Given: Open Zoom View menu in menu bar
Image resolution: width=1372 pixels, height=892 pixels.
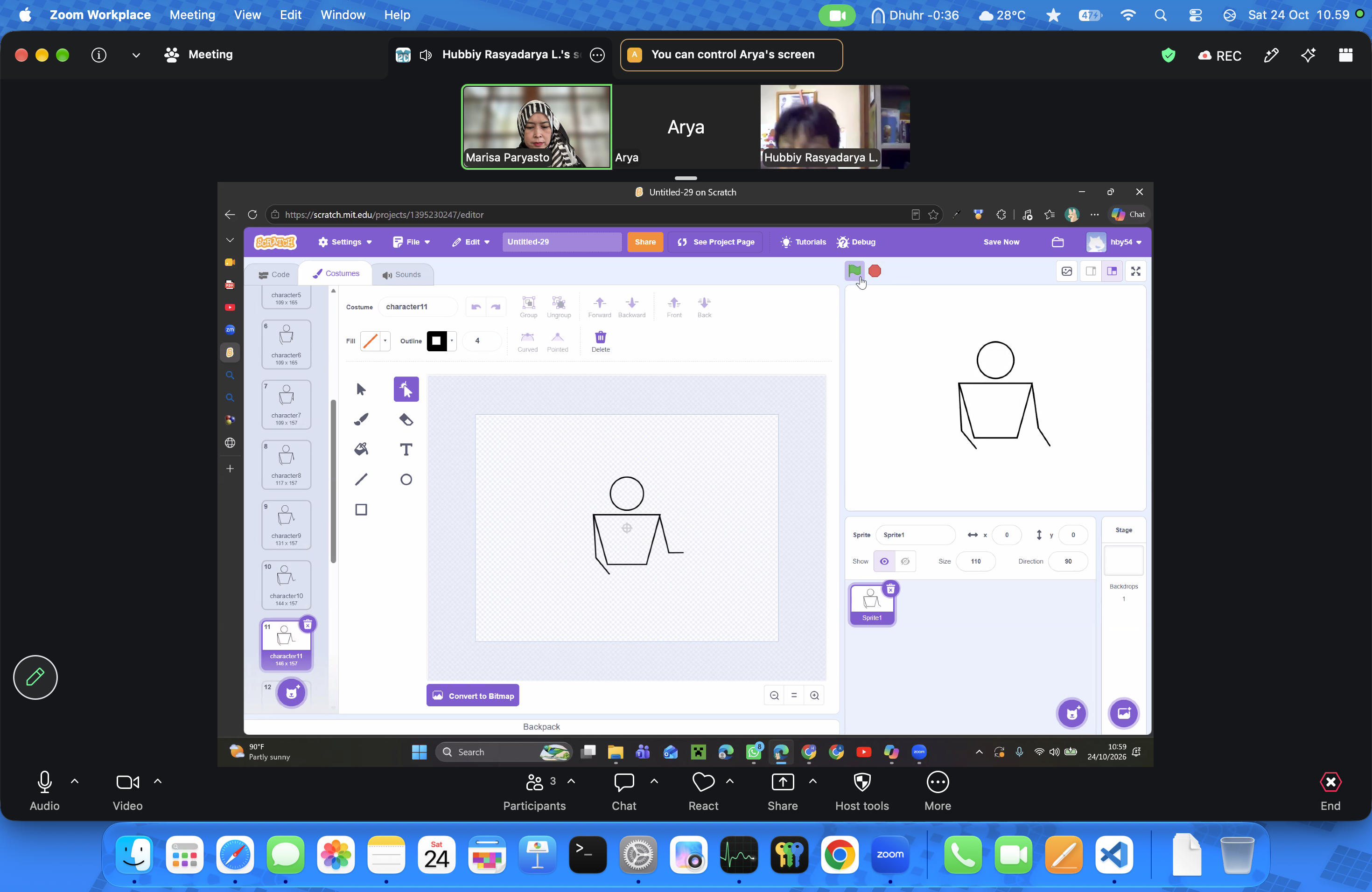Looking at the screenshot, I should 247,15.
